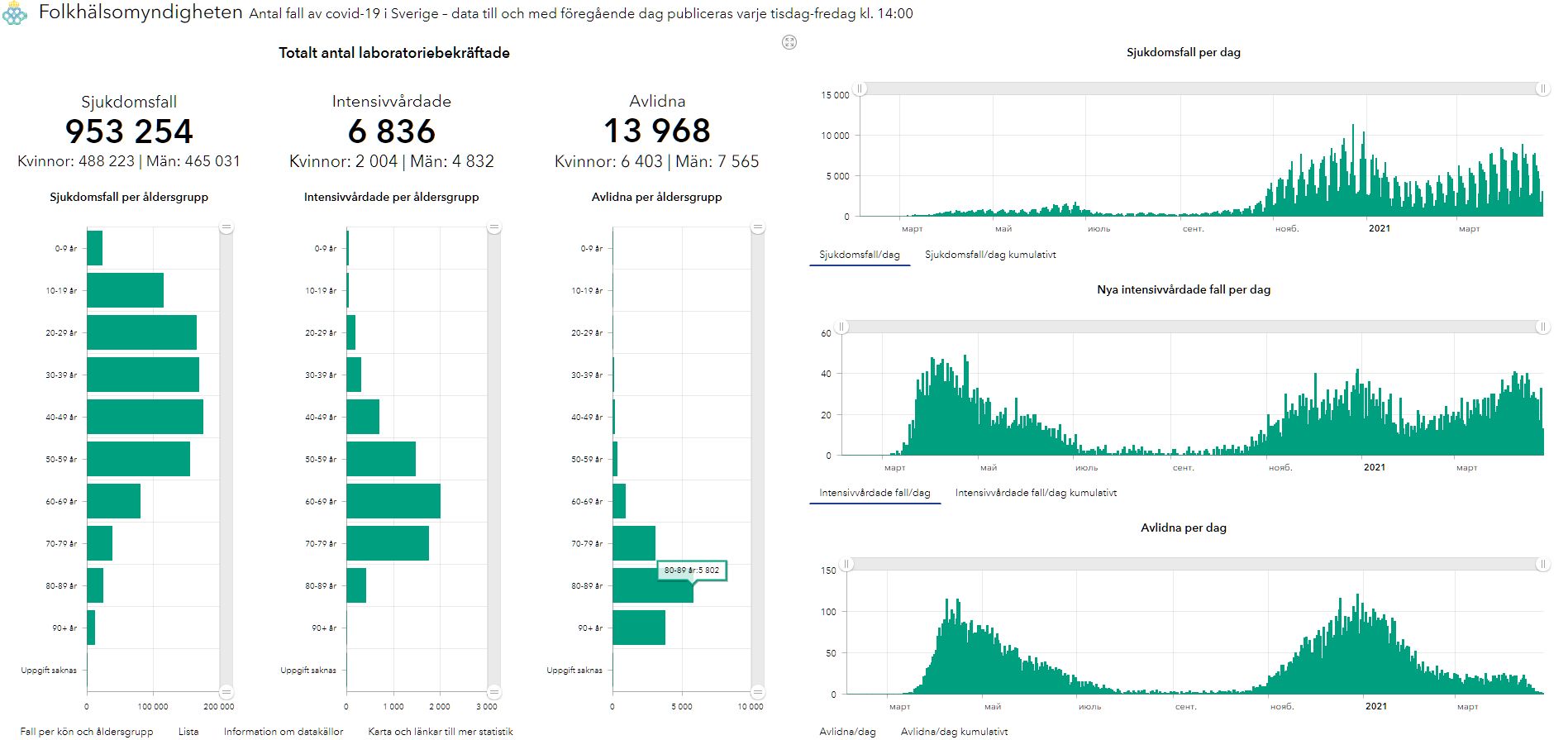This screenshot has height=740, width=1568.
Task: Click bottom scroll handle of Intensivvårdade per åldersgrupp chart
Action: [493, 691]
